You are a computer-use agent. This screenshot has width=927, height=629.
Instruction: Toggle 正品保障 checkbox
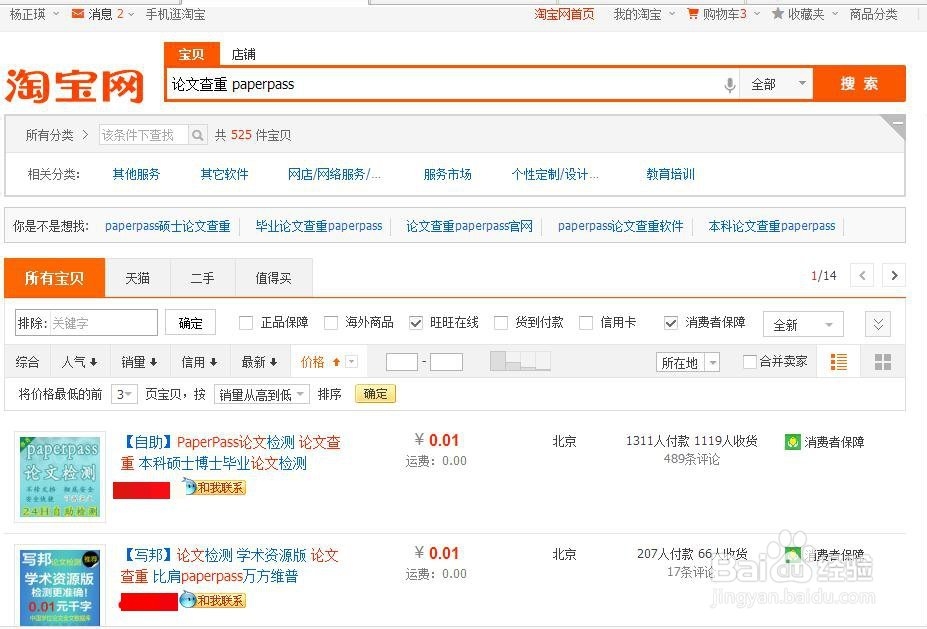245,323
